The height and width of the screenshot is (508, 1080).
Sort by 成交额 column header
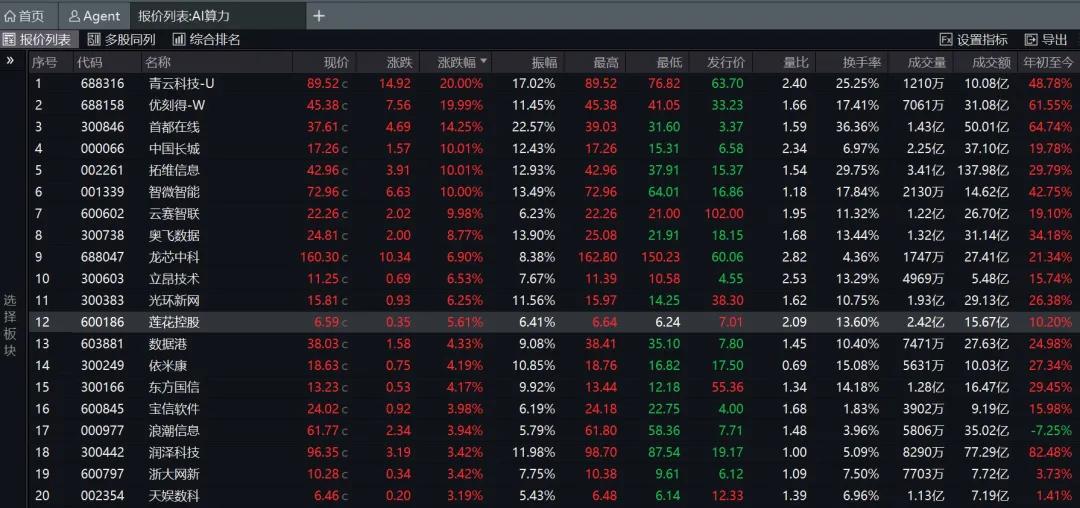pyautogui.click(x=991, y=63)
